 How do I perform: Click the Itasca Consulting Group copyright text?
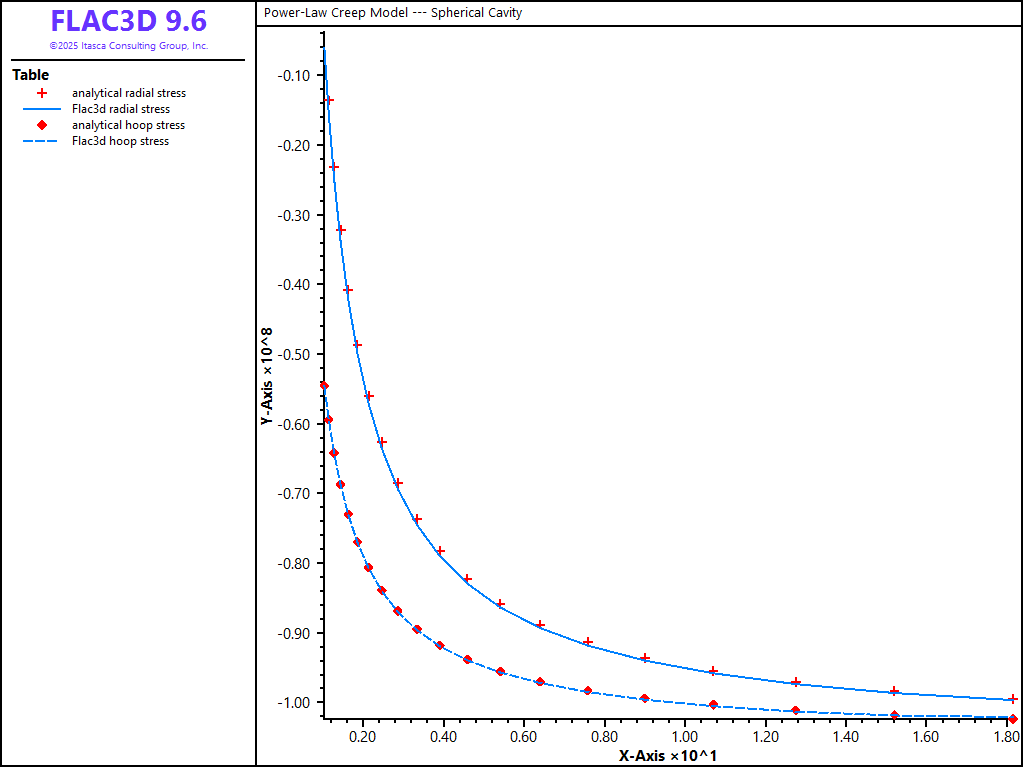[128, 46]
